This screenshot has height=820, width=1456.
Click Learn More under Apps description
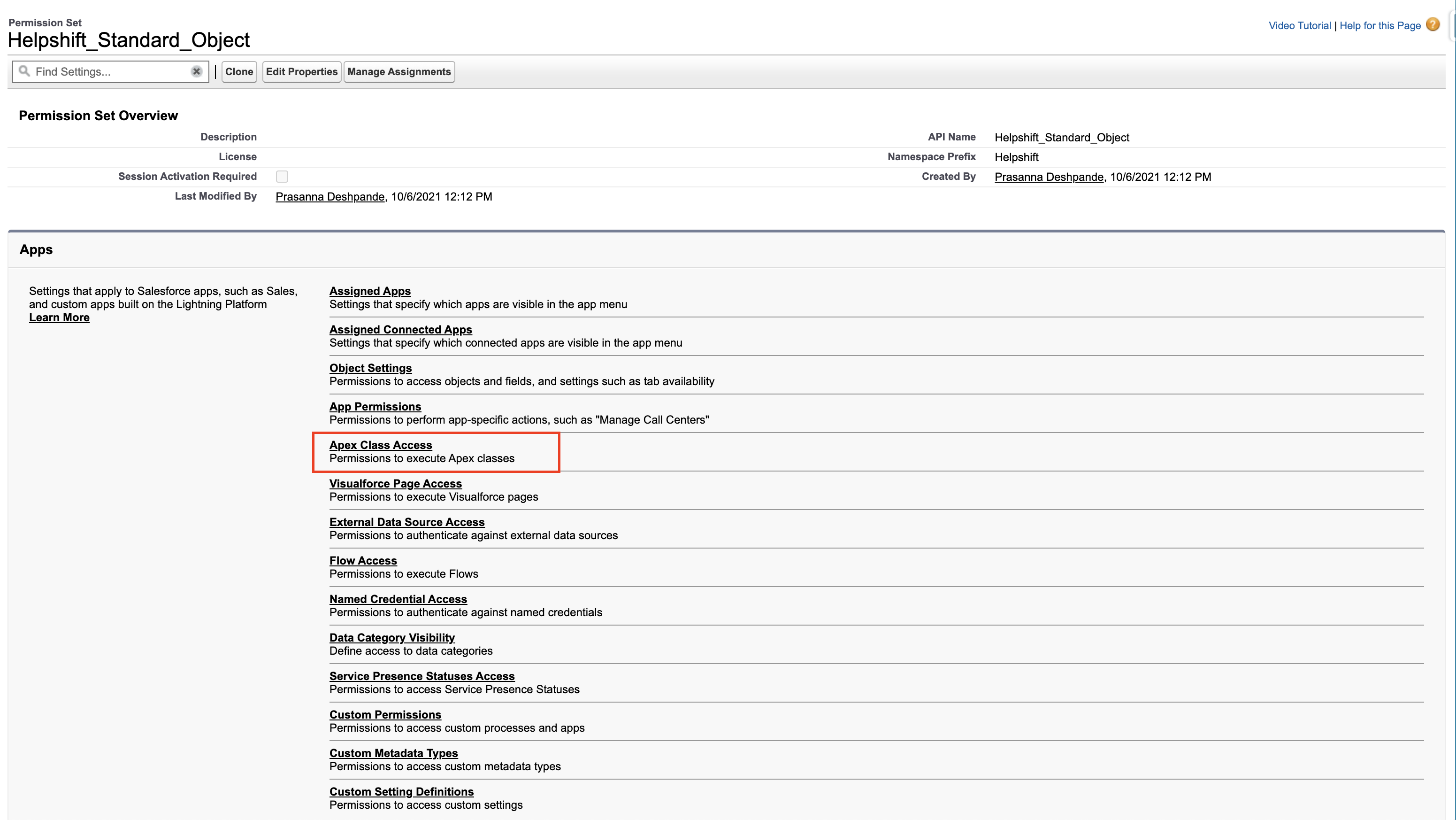(59, 317)
